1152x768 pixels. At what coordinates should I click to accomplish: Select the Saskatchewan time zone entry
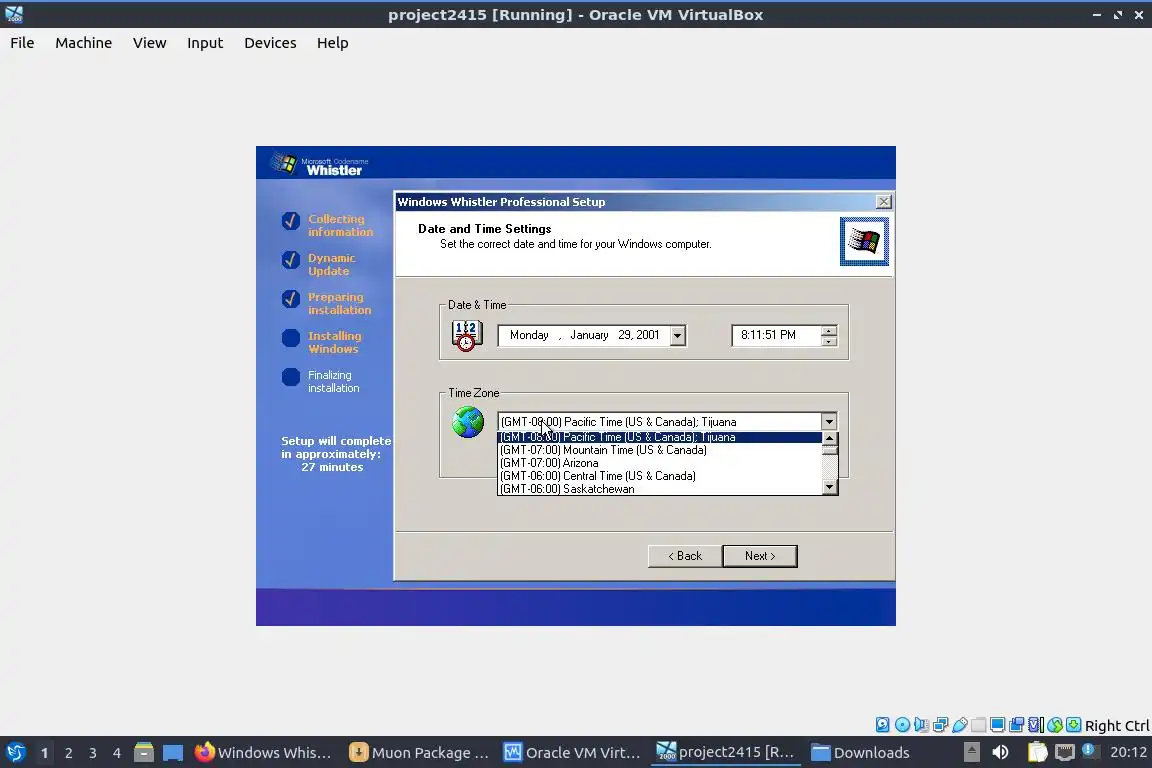point(659,489)
